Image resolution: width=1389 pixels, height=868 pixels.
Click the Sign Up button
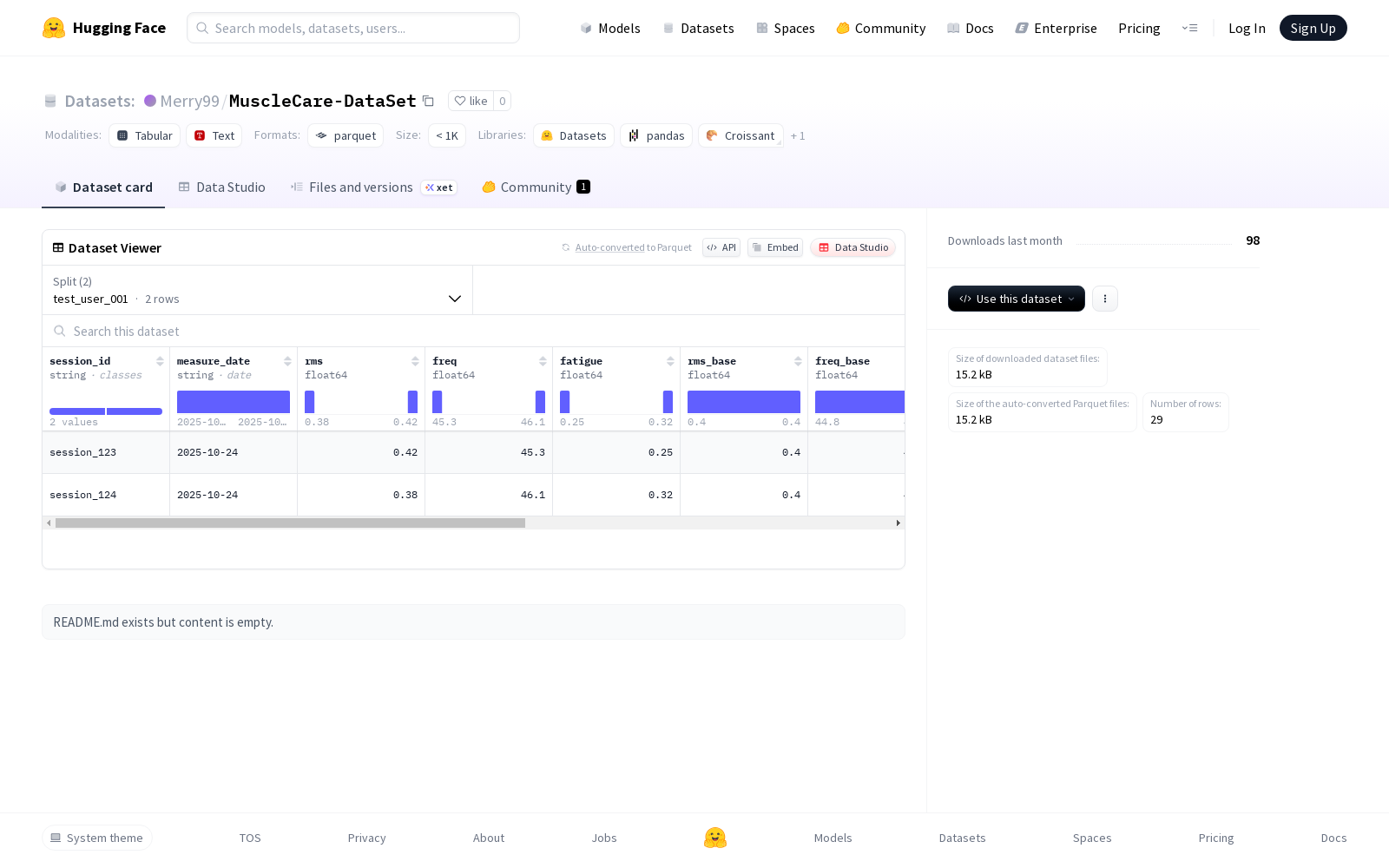point(1313,28)
